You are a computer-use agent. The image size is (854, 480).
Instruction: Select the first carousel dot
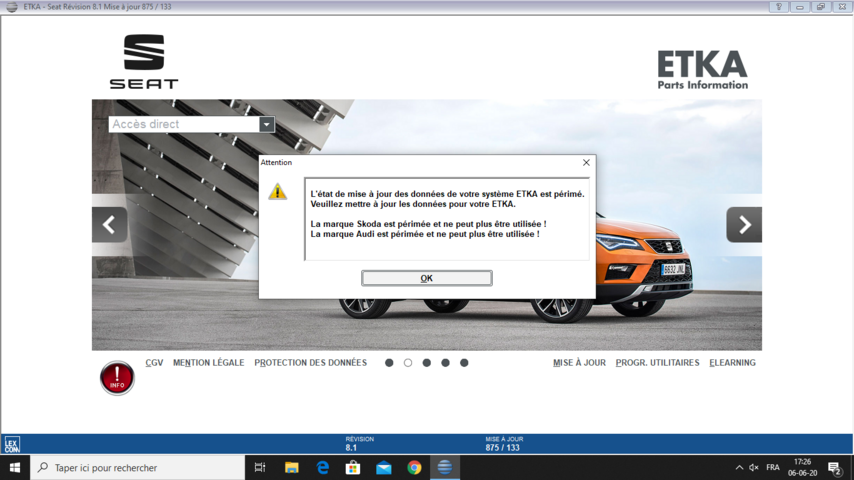click(x=389, y=363)
